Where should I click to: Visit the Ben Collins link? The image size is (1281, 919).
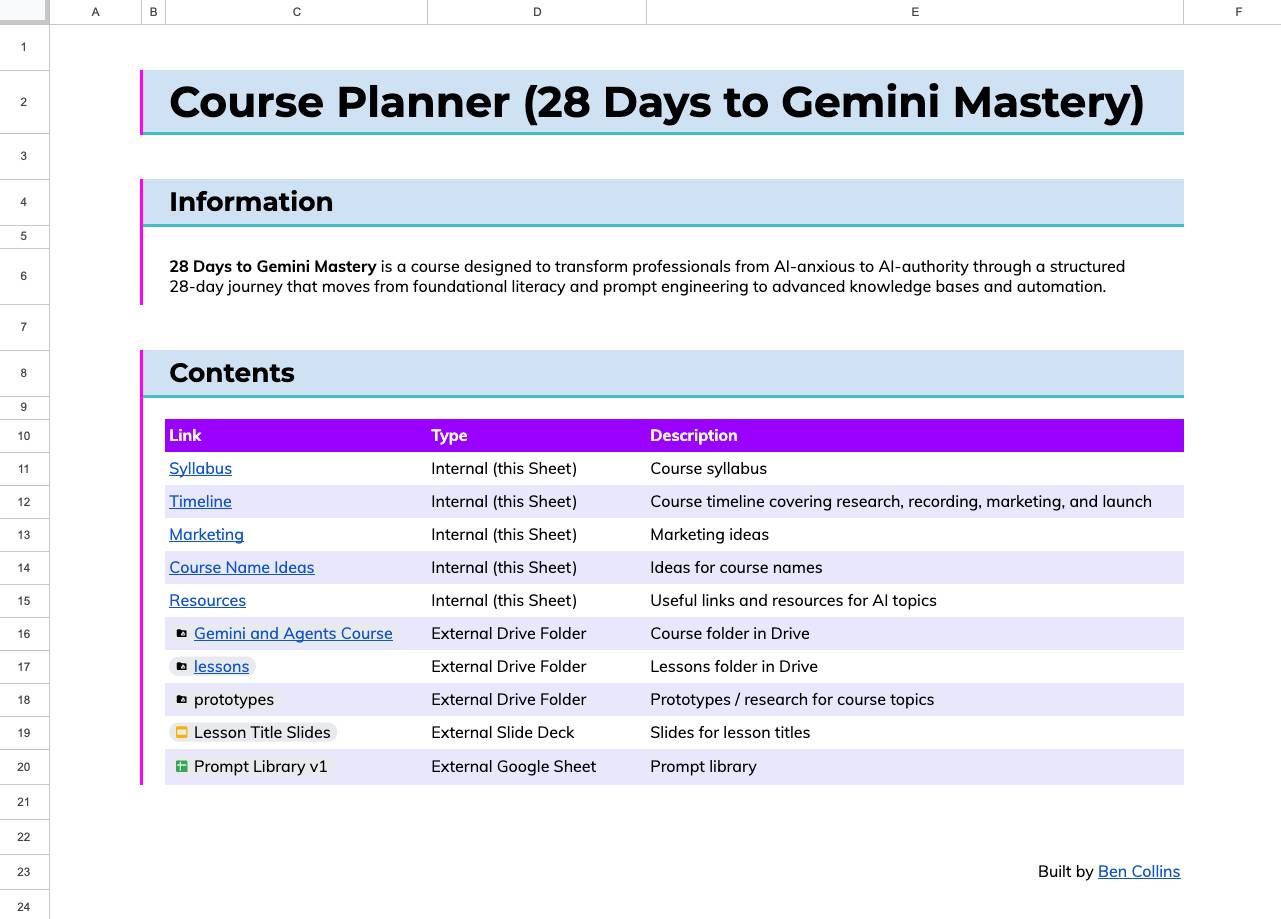(x=1138, y=872)
